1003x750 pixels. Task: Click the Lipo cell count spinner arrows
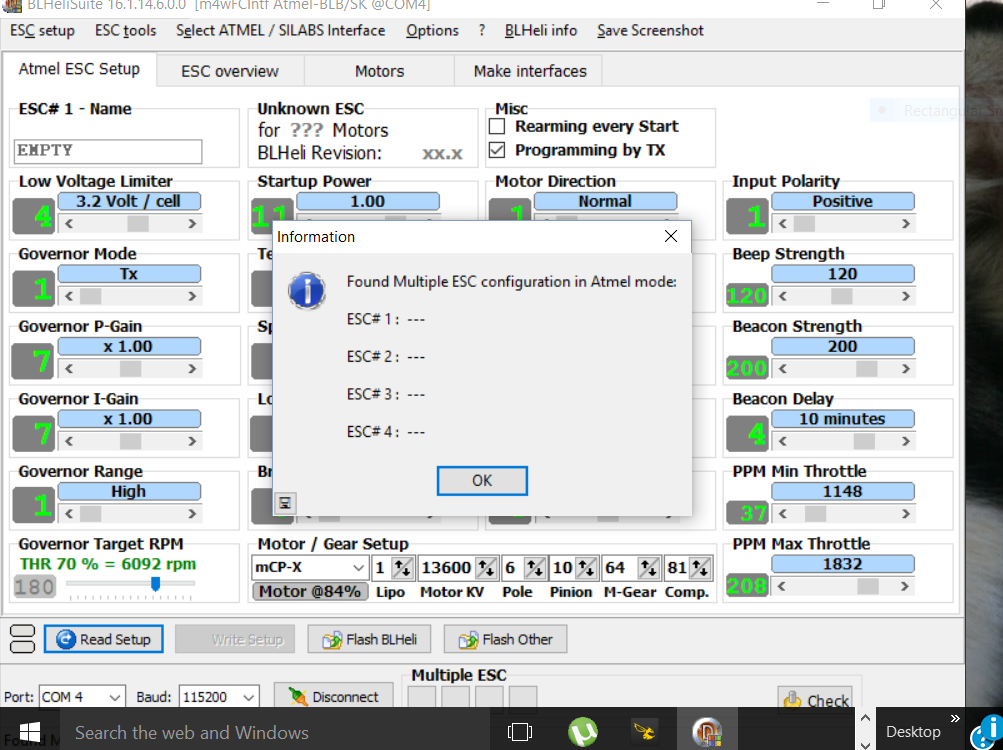[x=402, y=567]
